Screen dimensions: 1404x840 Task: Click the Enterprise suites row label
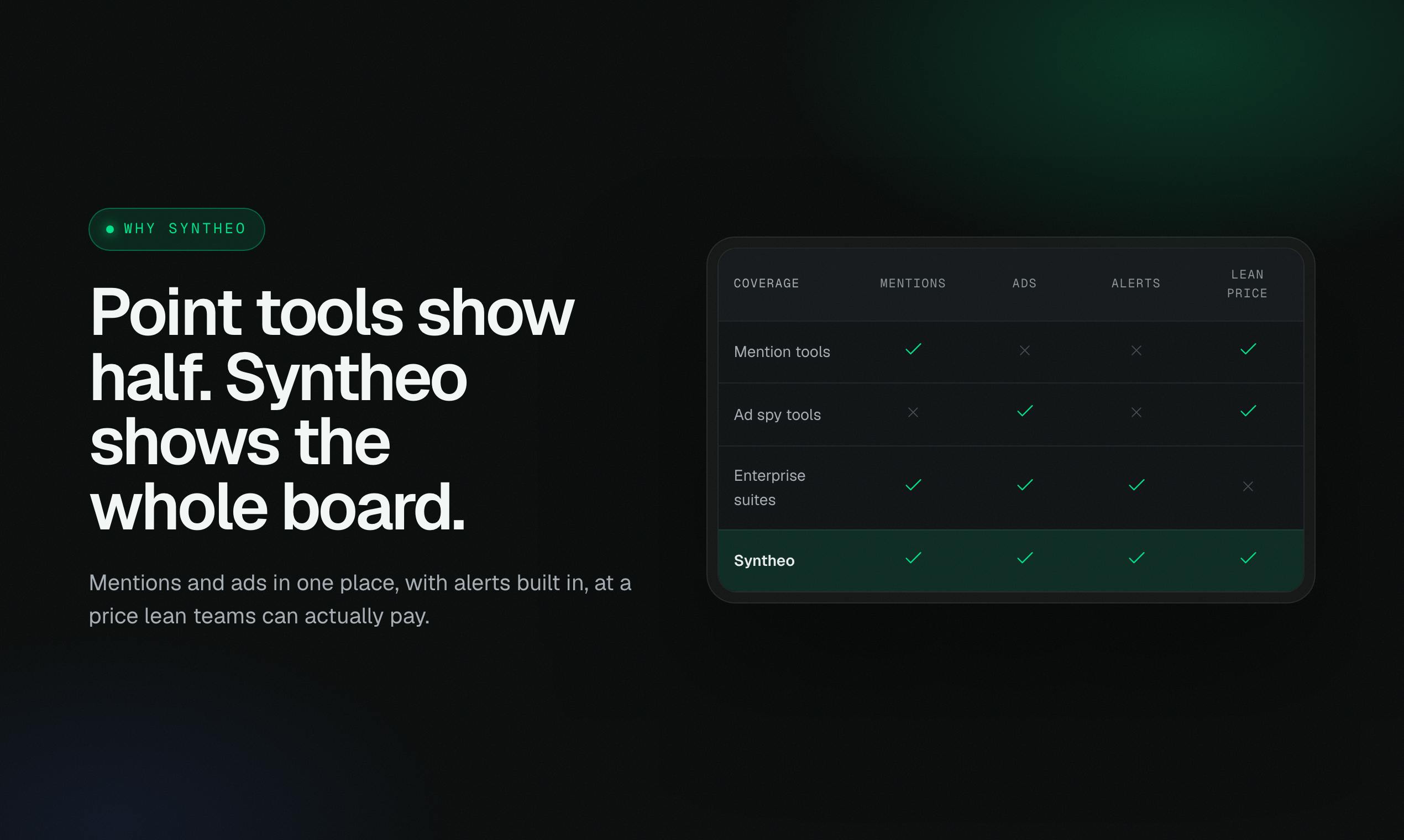[769, 487]
